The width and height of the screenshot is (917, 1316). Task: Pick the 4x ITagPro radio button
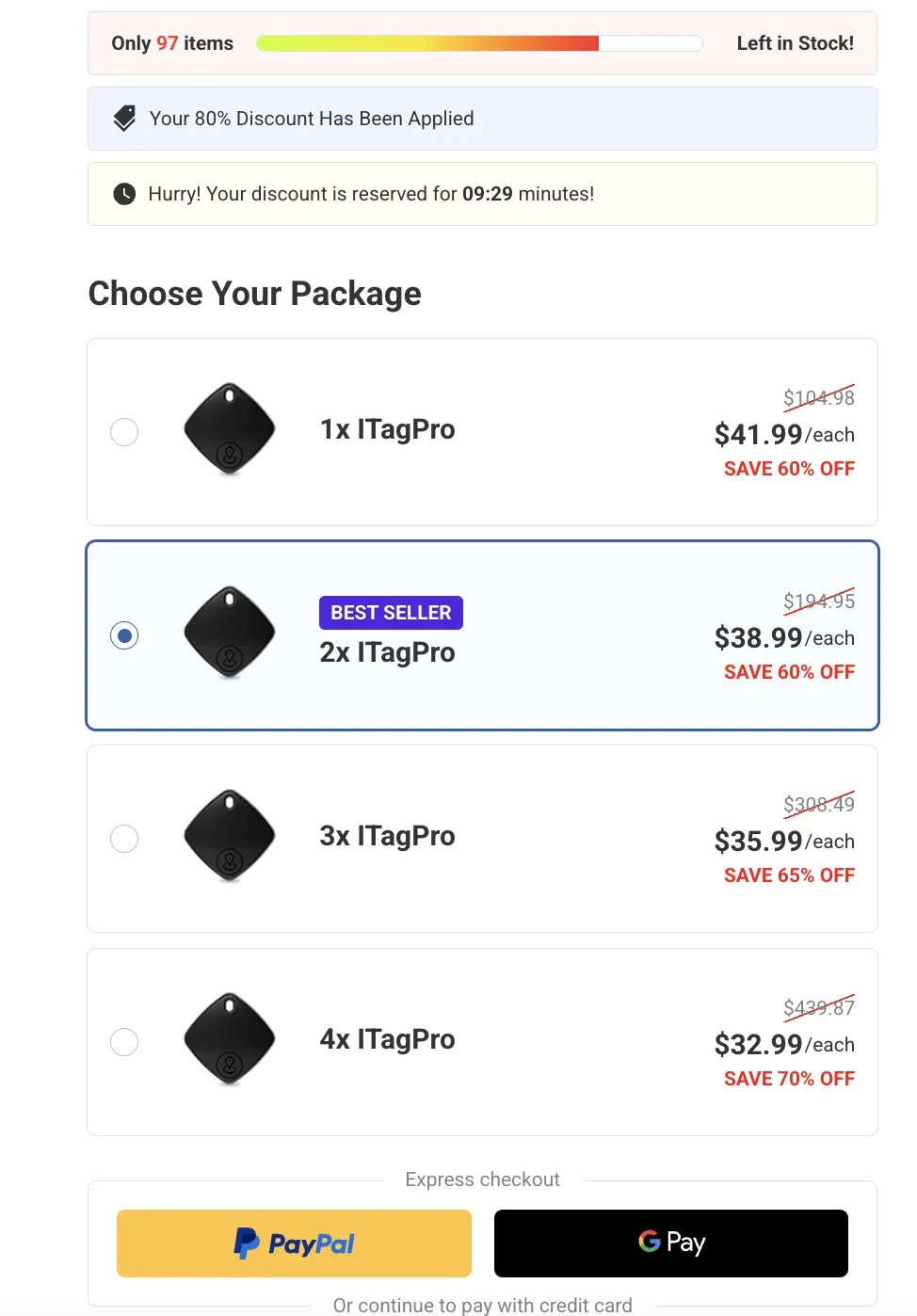pos(124,1042)
